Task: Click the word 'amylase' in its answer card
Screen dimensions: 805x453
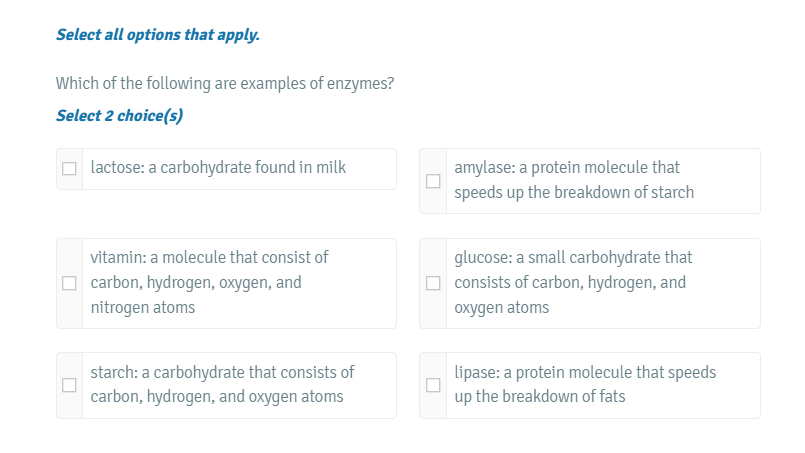Action: pos(483,168)
